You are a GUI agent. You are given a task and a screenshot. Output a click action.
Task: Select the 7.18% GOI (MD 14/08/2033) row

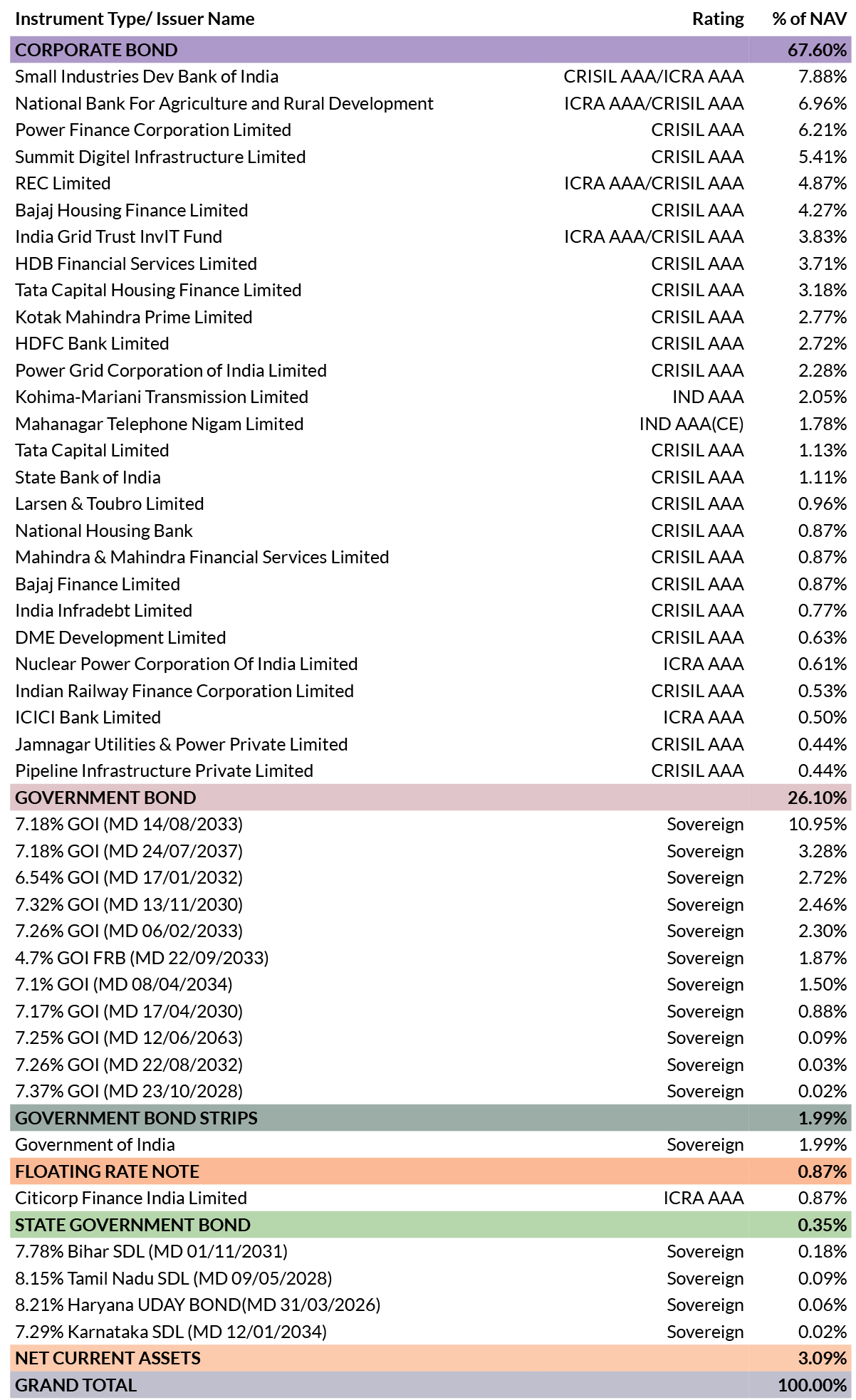pos(431,825)
